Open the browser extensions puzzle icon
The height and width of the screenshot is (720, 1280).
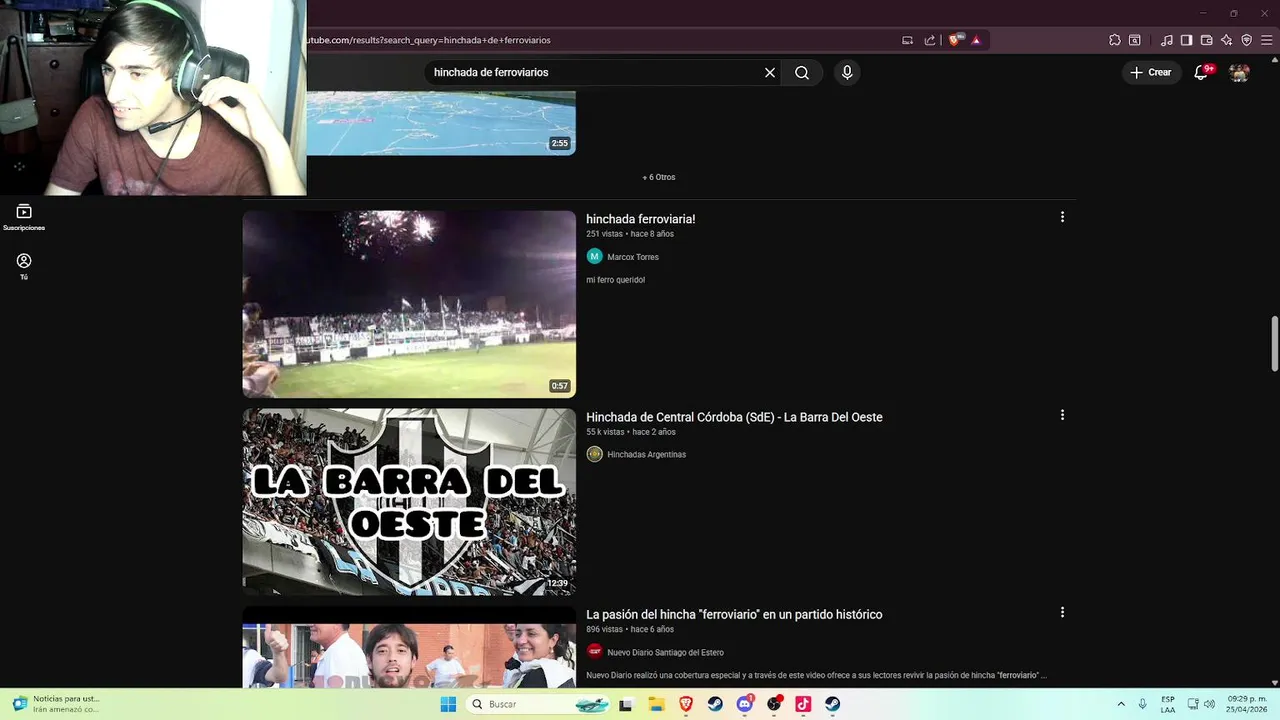[1115, 40]
